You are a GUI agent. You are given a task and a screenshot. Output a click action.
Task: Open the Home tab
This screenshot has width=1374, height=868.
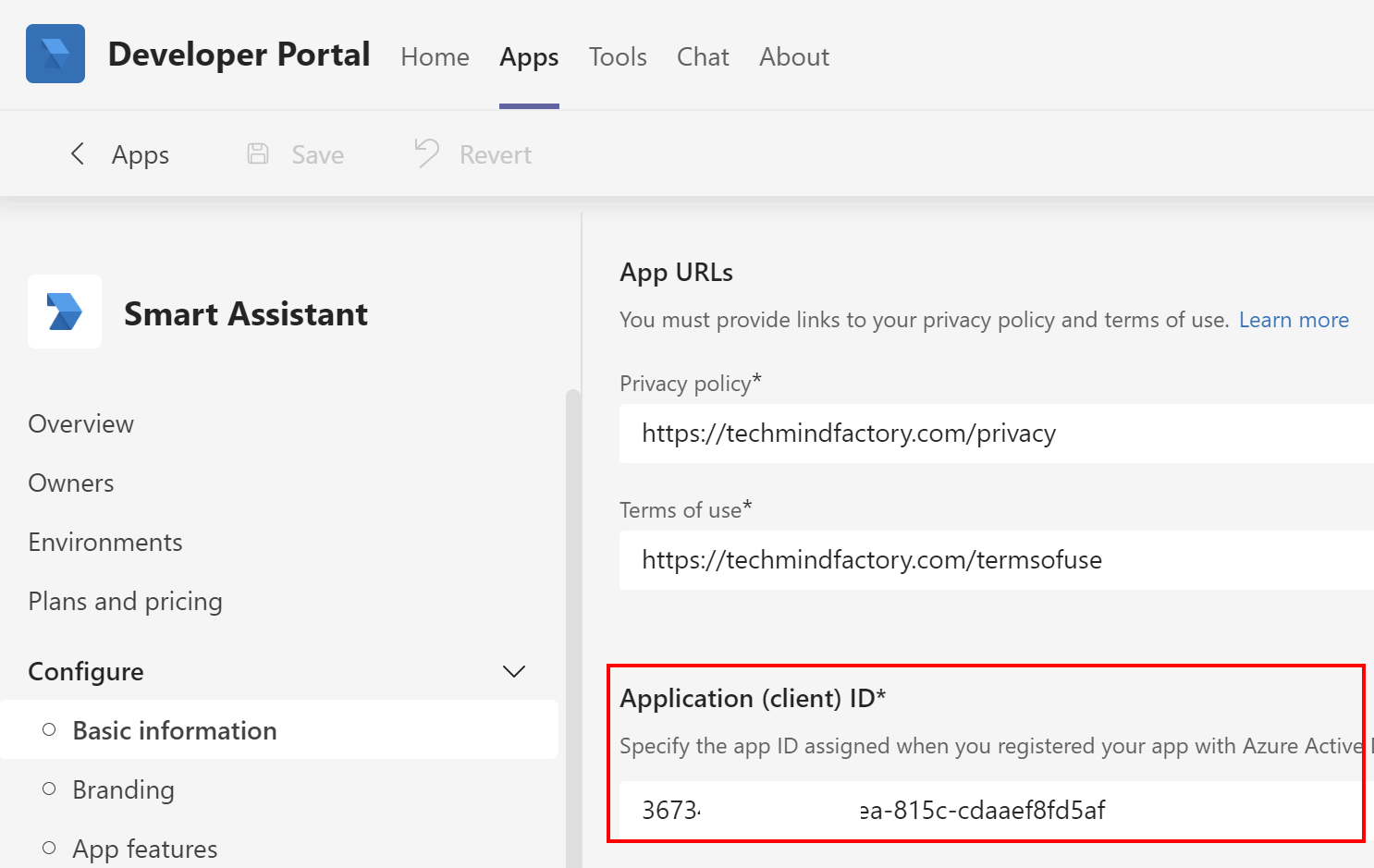435,56
